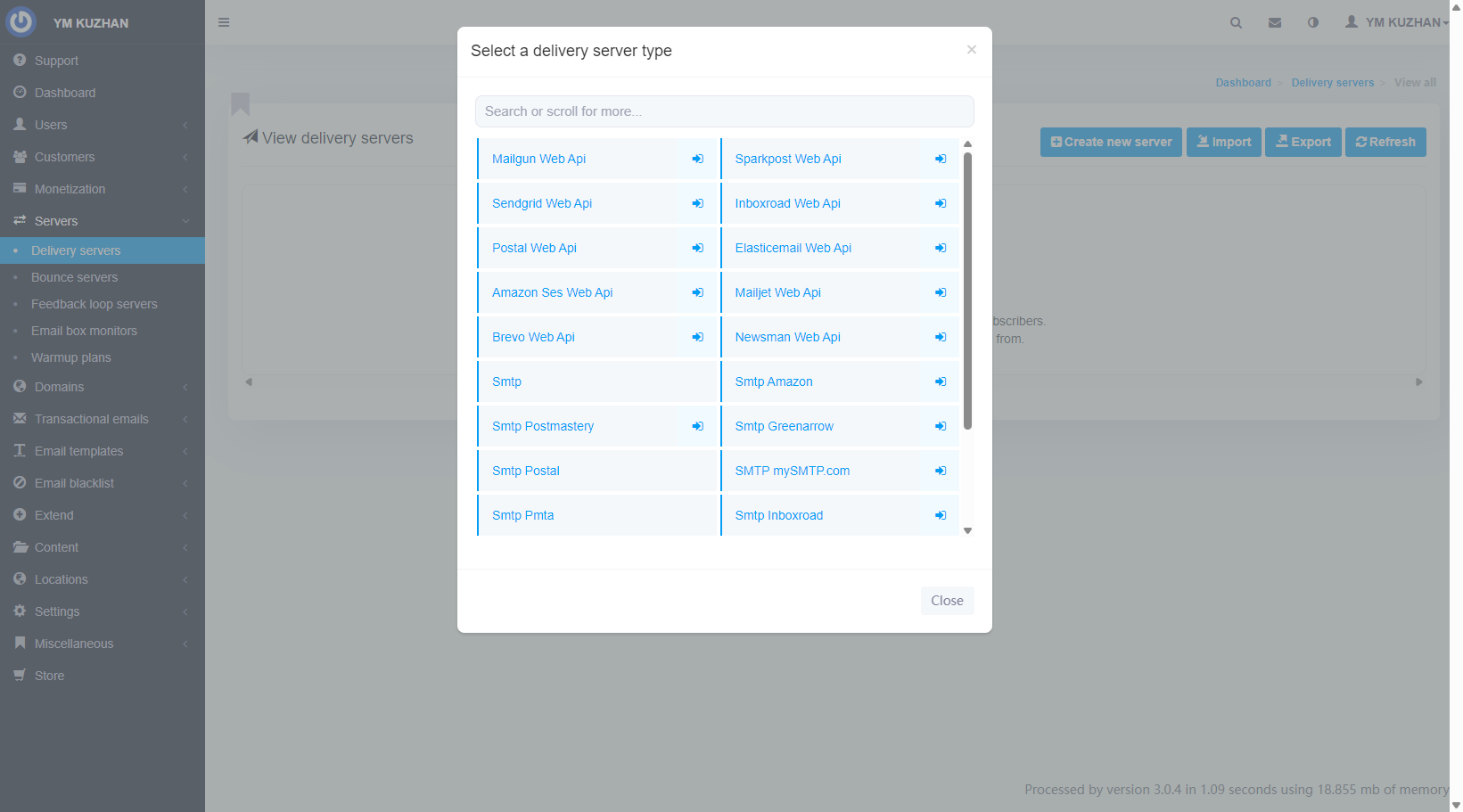Click the arrow icon beside Inboxroad Web Api

(x=941, y=203)
